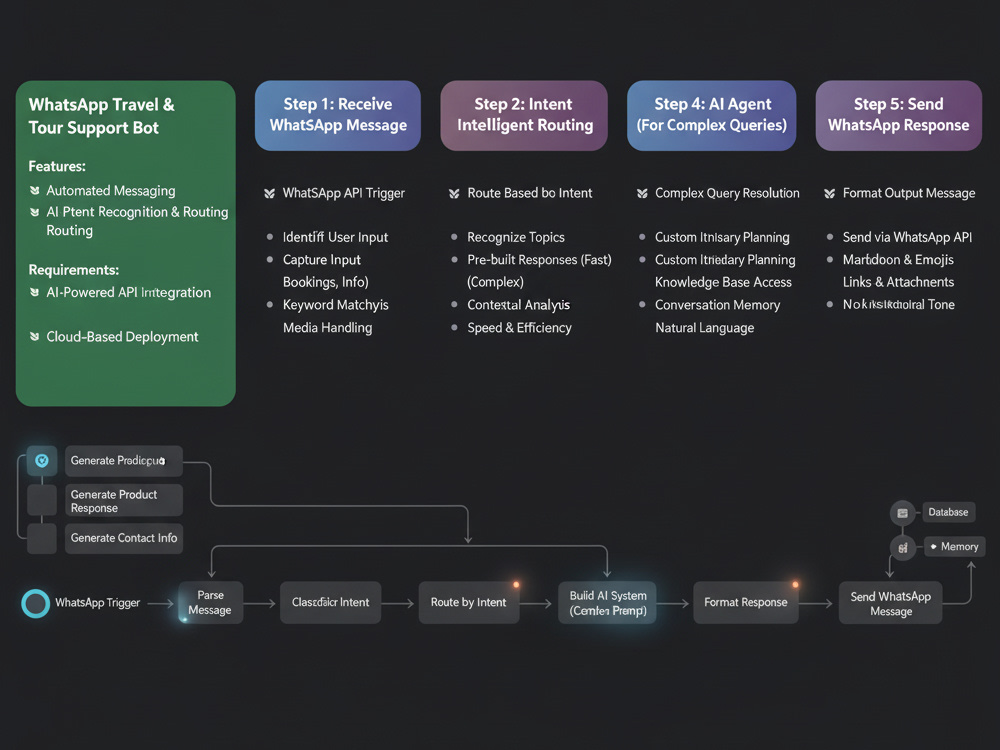Click the Media Handling text

[327, 328]
